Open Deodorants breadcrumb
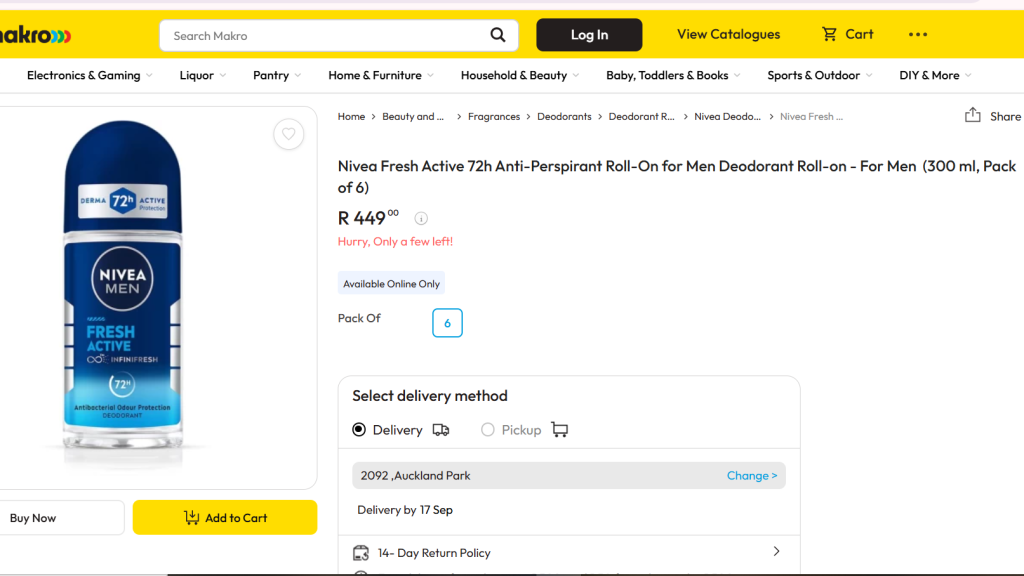 [x=564, y=117]
